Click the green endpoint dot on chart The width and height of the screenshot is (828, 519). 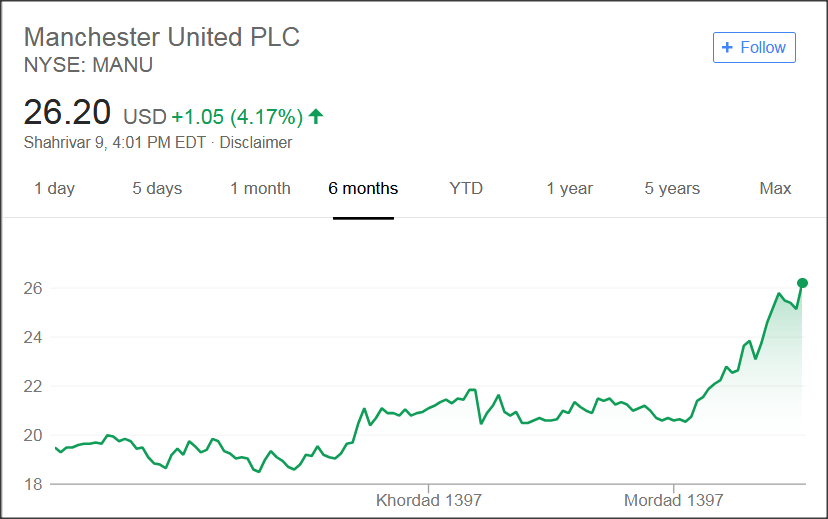point(802,283)
